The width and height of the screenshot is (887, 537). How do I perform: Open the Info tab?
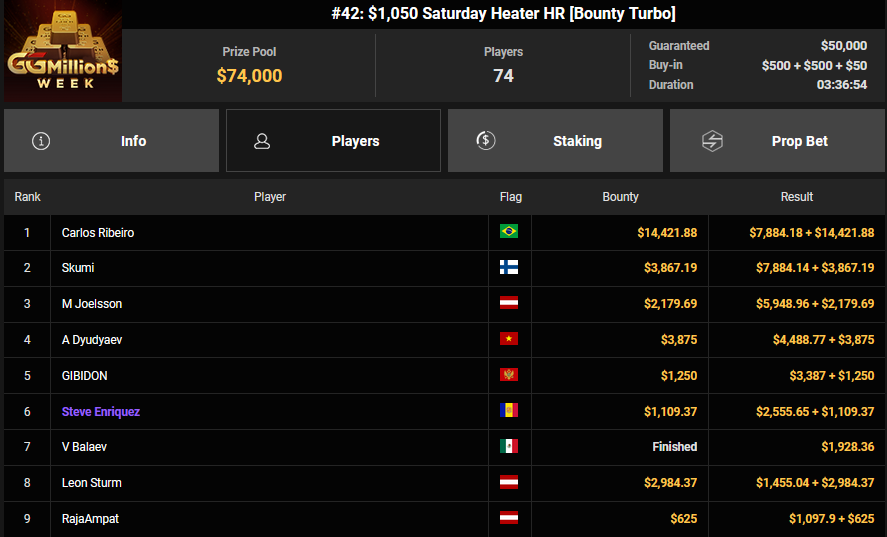click(x=111, y=141)
